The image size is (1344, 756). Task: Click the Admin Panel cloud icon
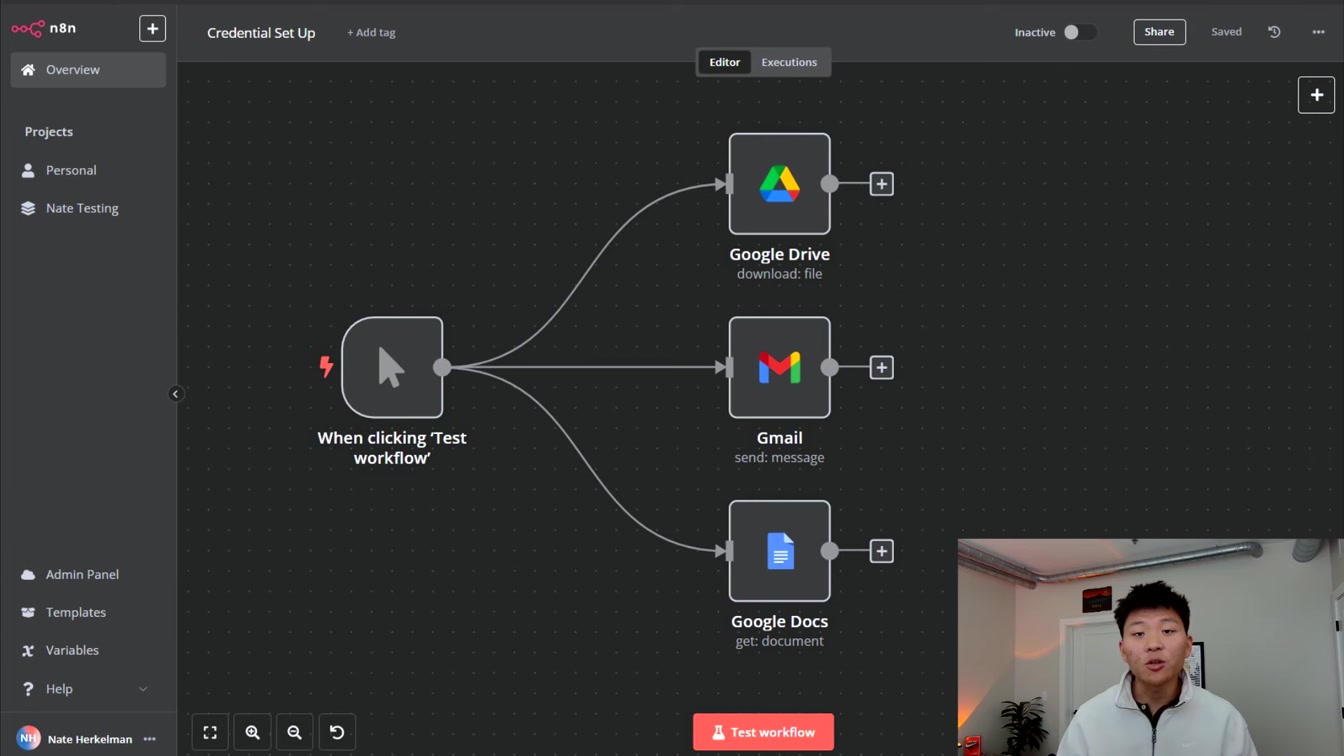point(28,574)
